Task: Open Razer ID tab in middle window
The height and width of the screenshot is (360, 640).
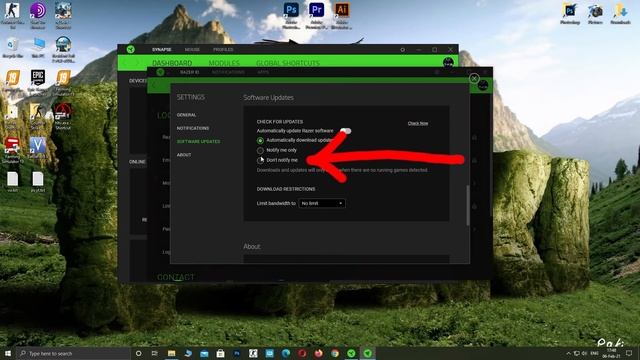Action: click(189, 72)
